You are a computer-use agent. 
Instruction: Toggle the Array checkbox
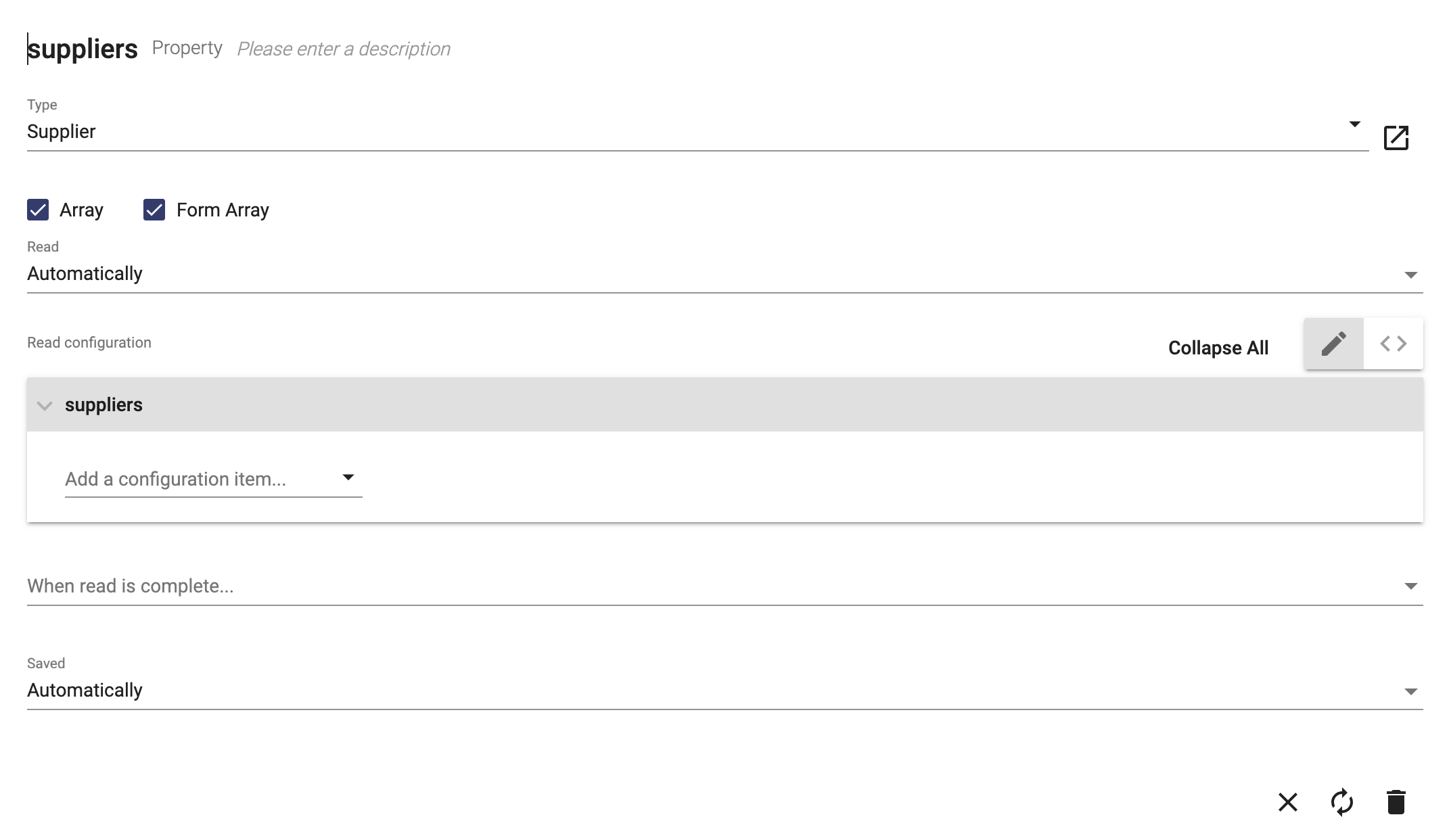(38, 209)
